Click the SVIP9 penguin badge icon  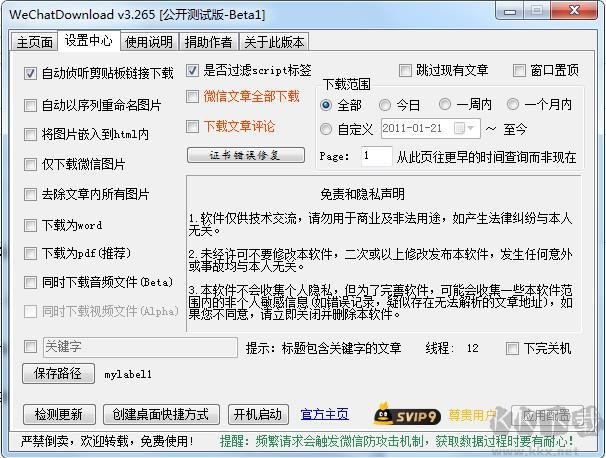point(407,414)
